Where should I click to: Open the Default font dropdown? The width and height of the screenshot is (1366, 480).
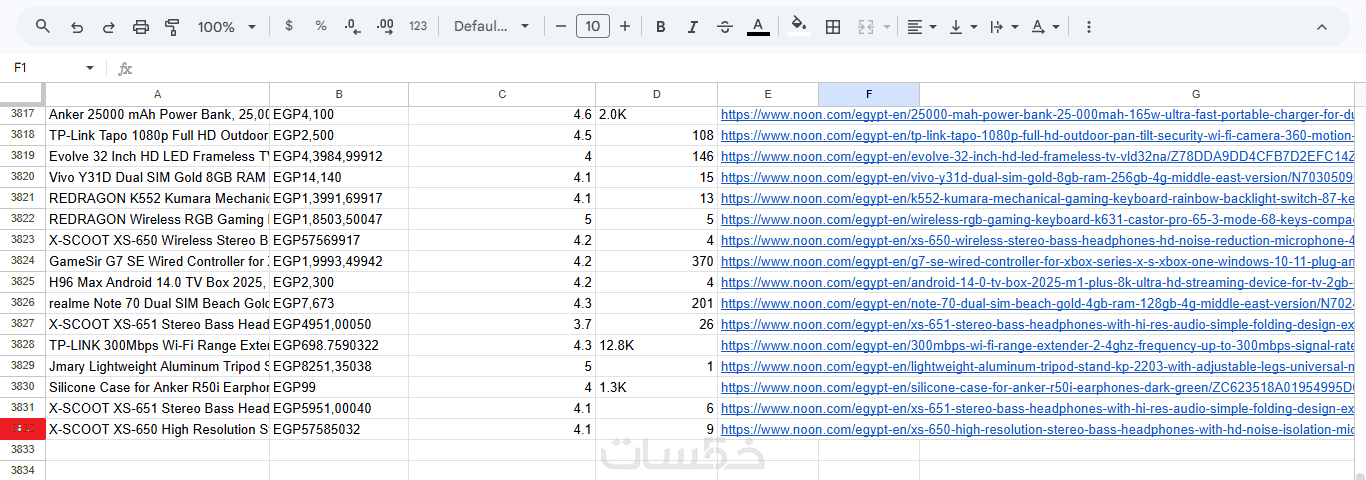point(492,27)
